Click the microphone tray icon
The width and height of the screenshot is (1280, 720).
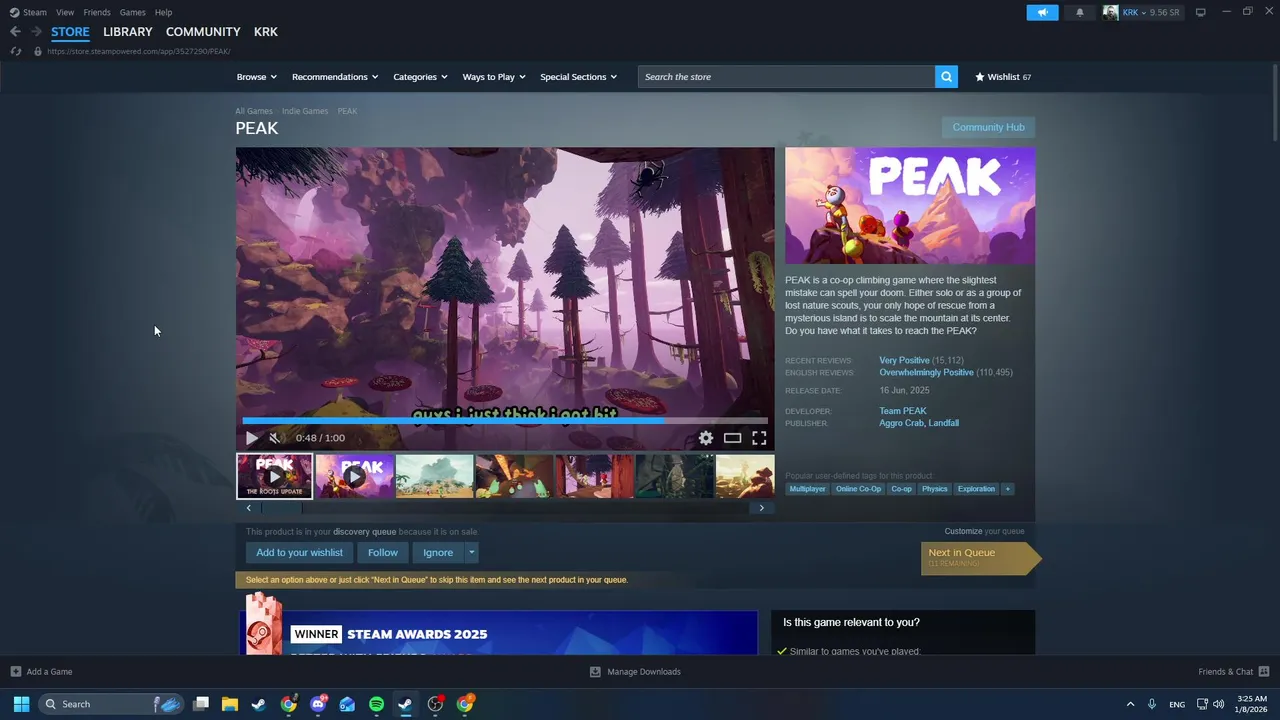[x=1152, y=704]
